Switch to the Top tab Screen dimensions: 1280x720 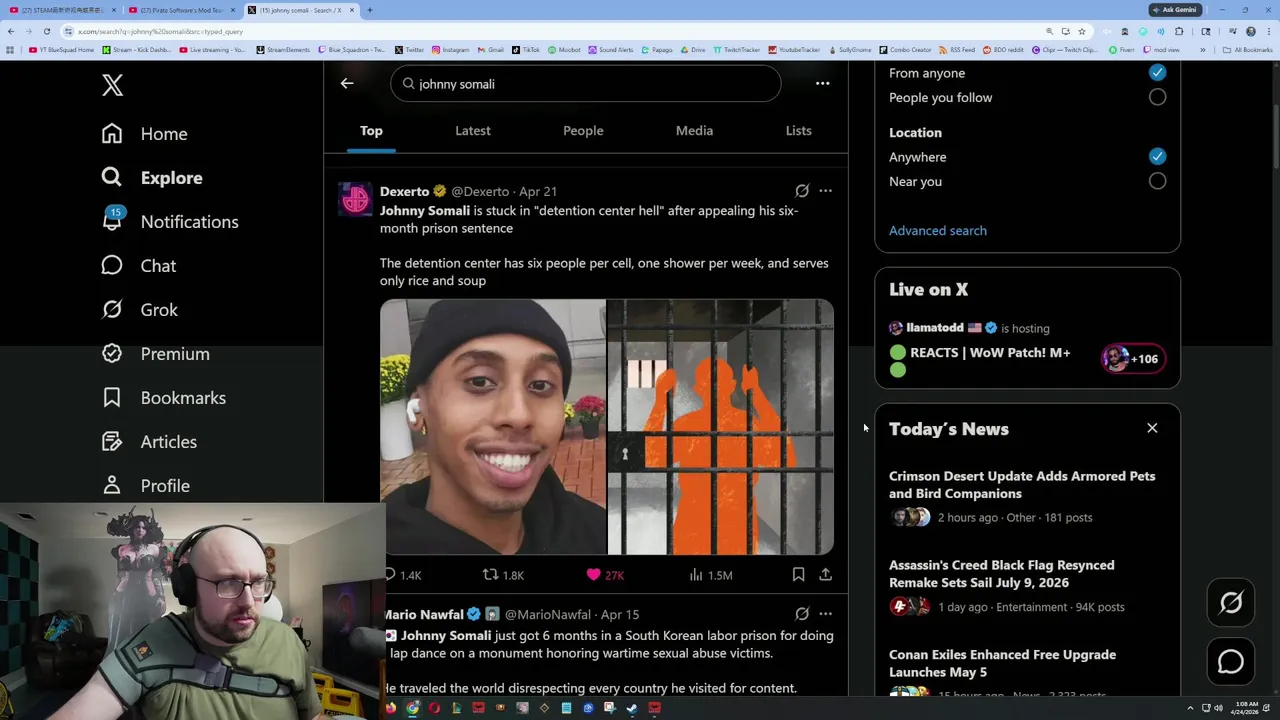[371, 131]
